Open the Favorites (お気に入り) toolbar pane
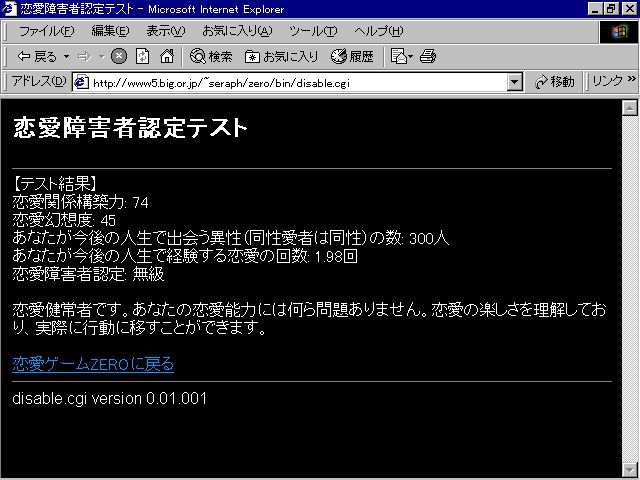Screen dimensions: 640x480 281,56
